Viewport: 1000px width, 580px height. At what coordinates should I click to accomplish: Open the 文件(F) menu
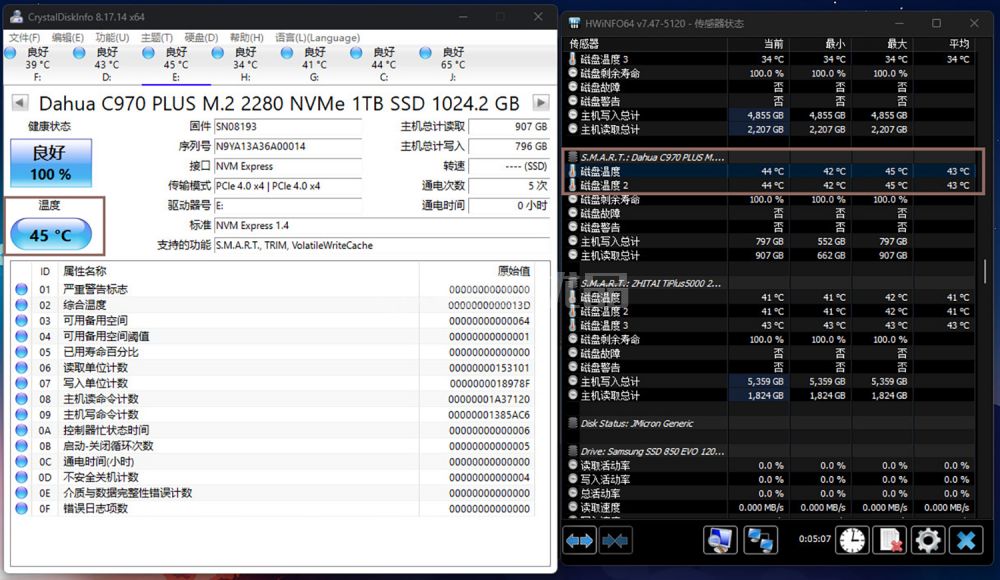(25, 38)
